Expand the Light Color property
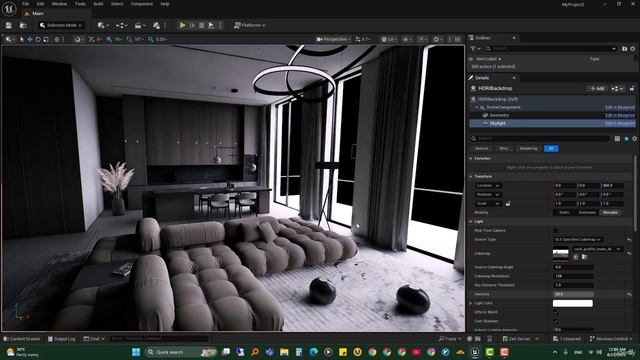The image size is (640, 360). (471, 303)
